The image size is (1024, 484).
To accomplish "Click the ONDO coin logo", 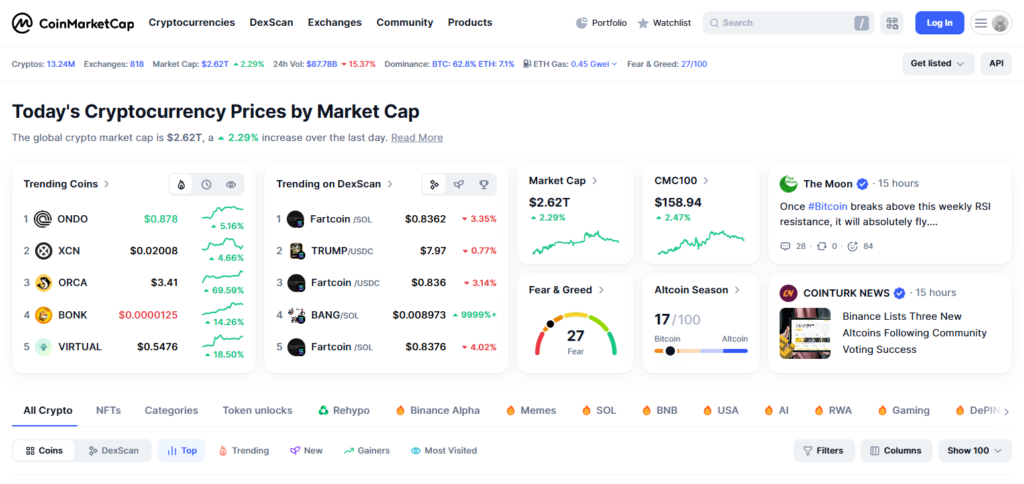I will point(43,219).
